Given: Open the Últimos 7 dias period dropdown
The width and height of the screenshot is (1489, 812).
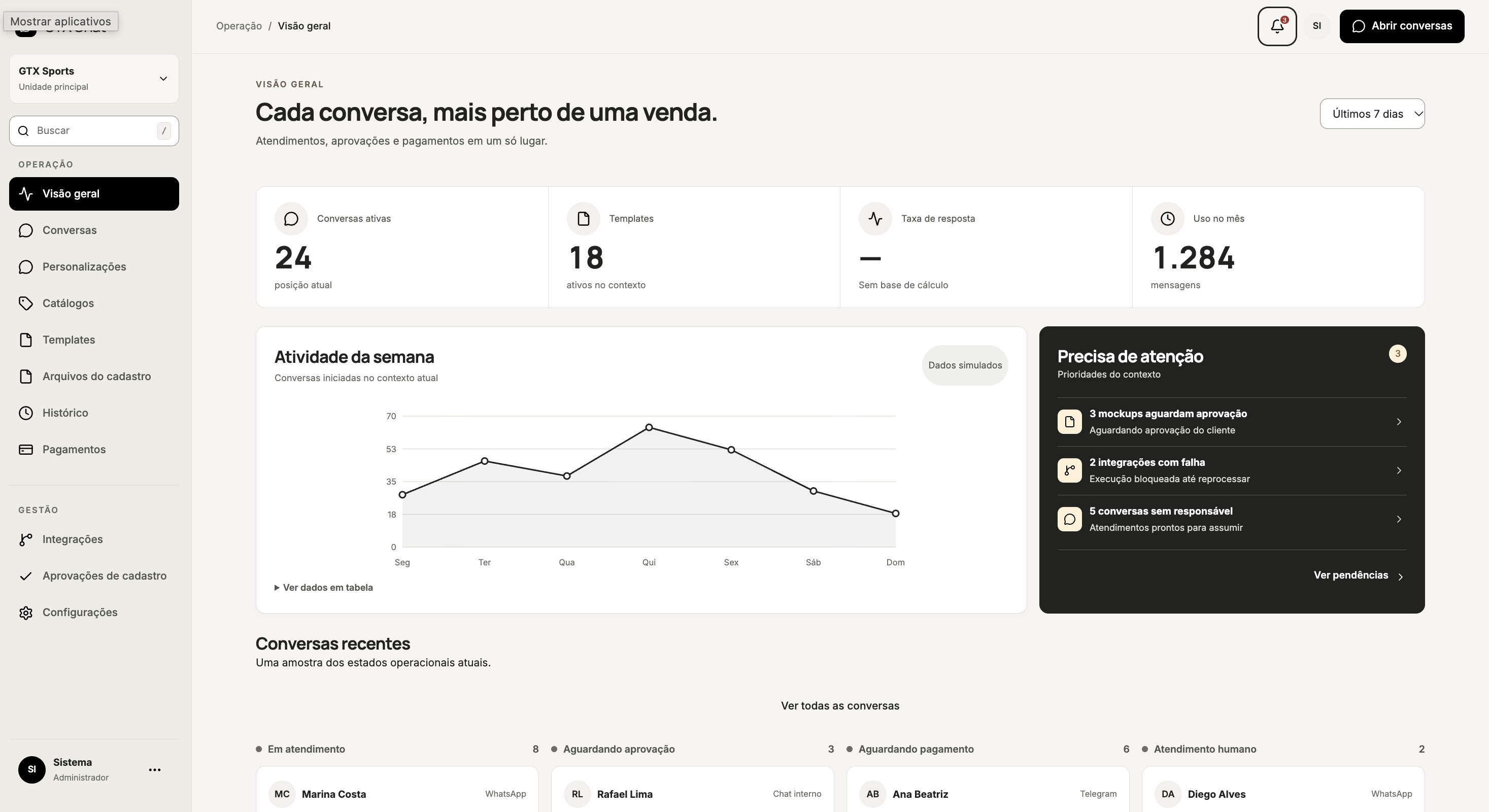Looking at the screenshot, I should point(1372,114).
